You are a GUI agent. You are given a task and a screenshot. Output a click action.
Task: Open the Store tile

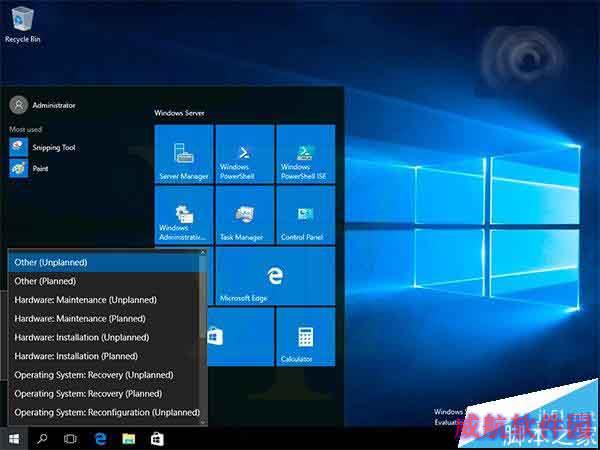pos(241,337)
